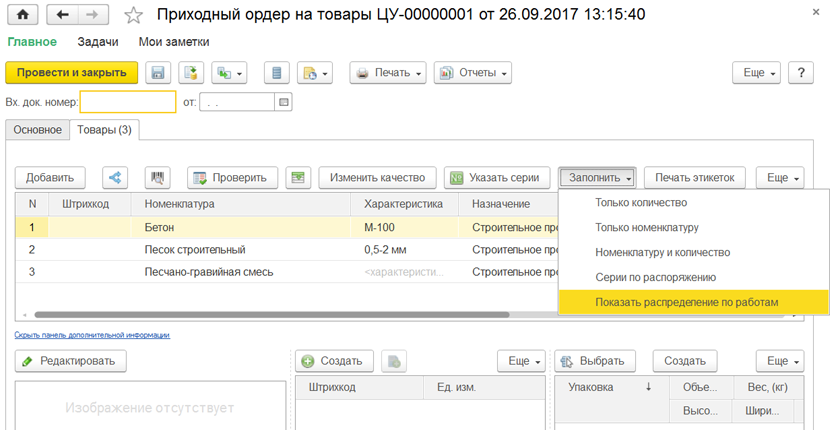
Task: Focus the incoming document date field
Action: point(237,102)
